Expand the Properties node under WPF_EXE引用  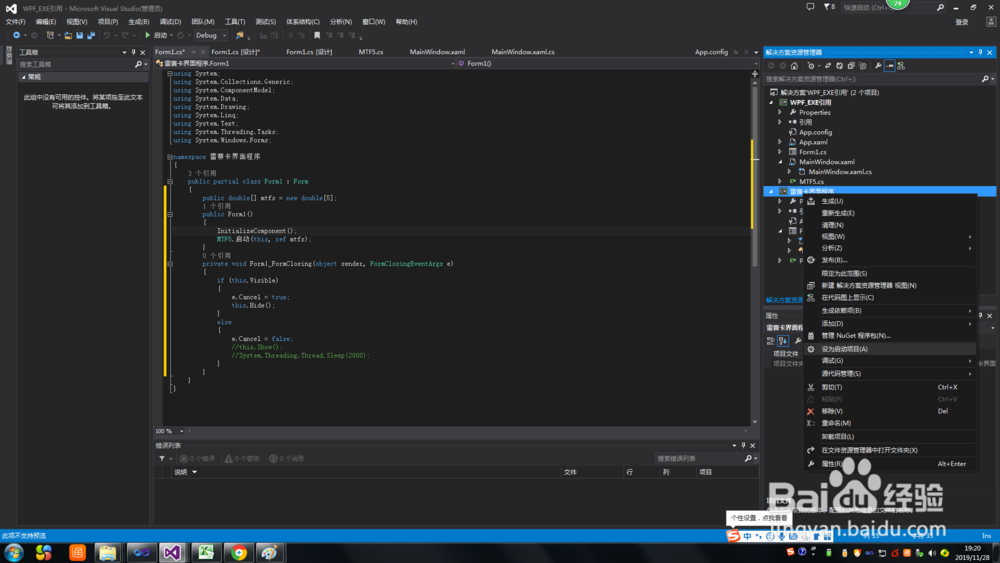[779, 112]
